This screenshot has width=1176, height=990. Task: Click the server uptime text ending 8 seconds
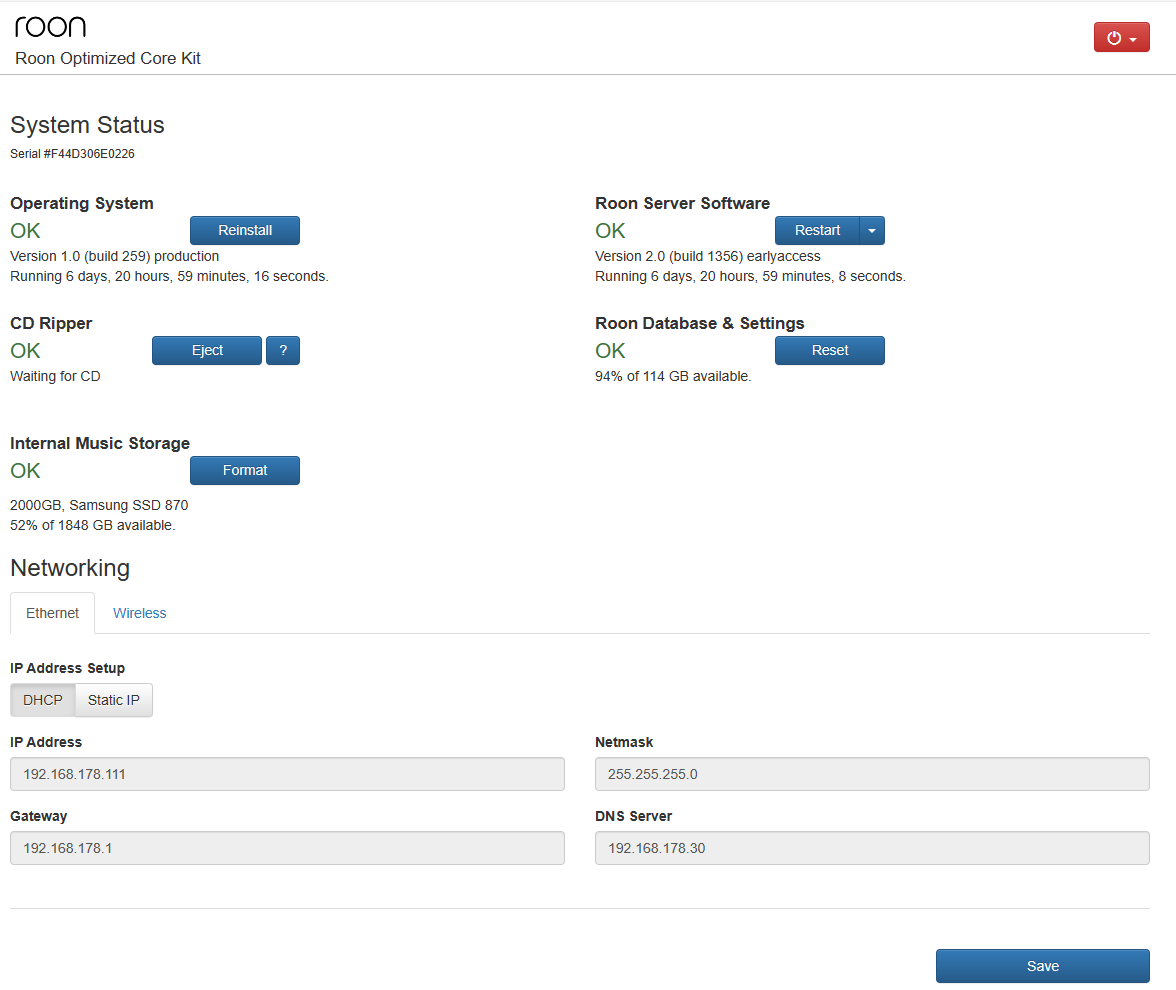tap(750, 277)
